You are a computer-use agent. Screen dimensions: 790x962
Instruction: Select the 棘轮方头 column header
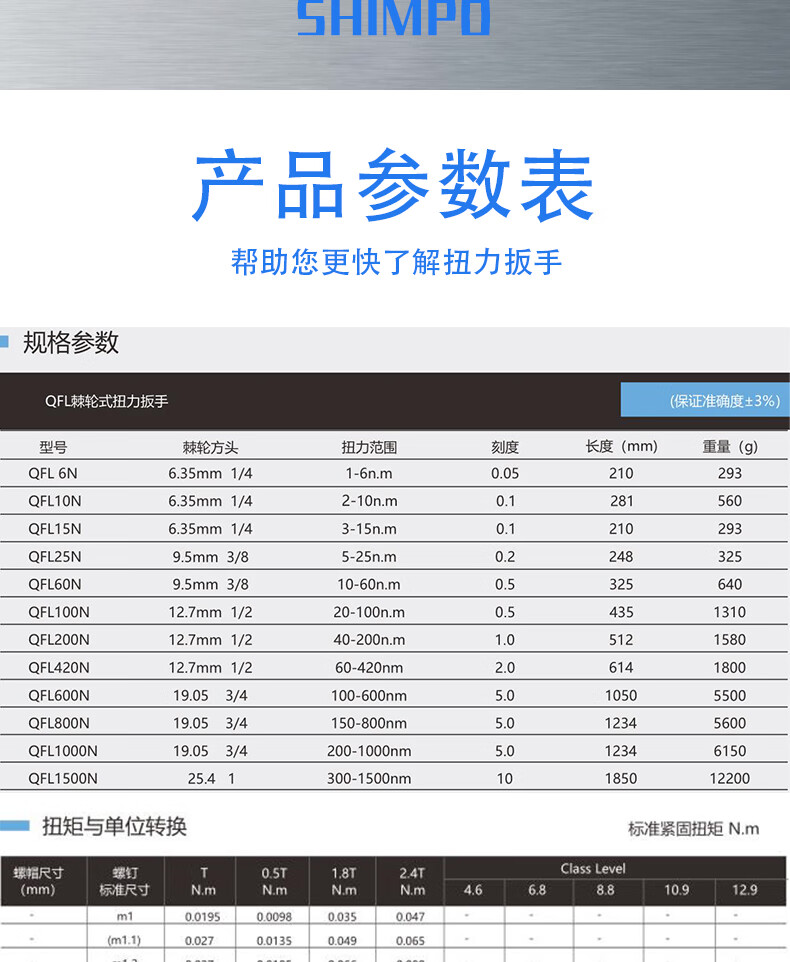(210, 447)
